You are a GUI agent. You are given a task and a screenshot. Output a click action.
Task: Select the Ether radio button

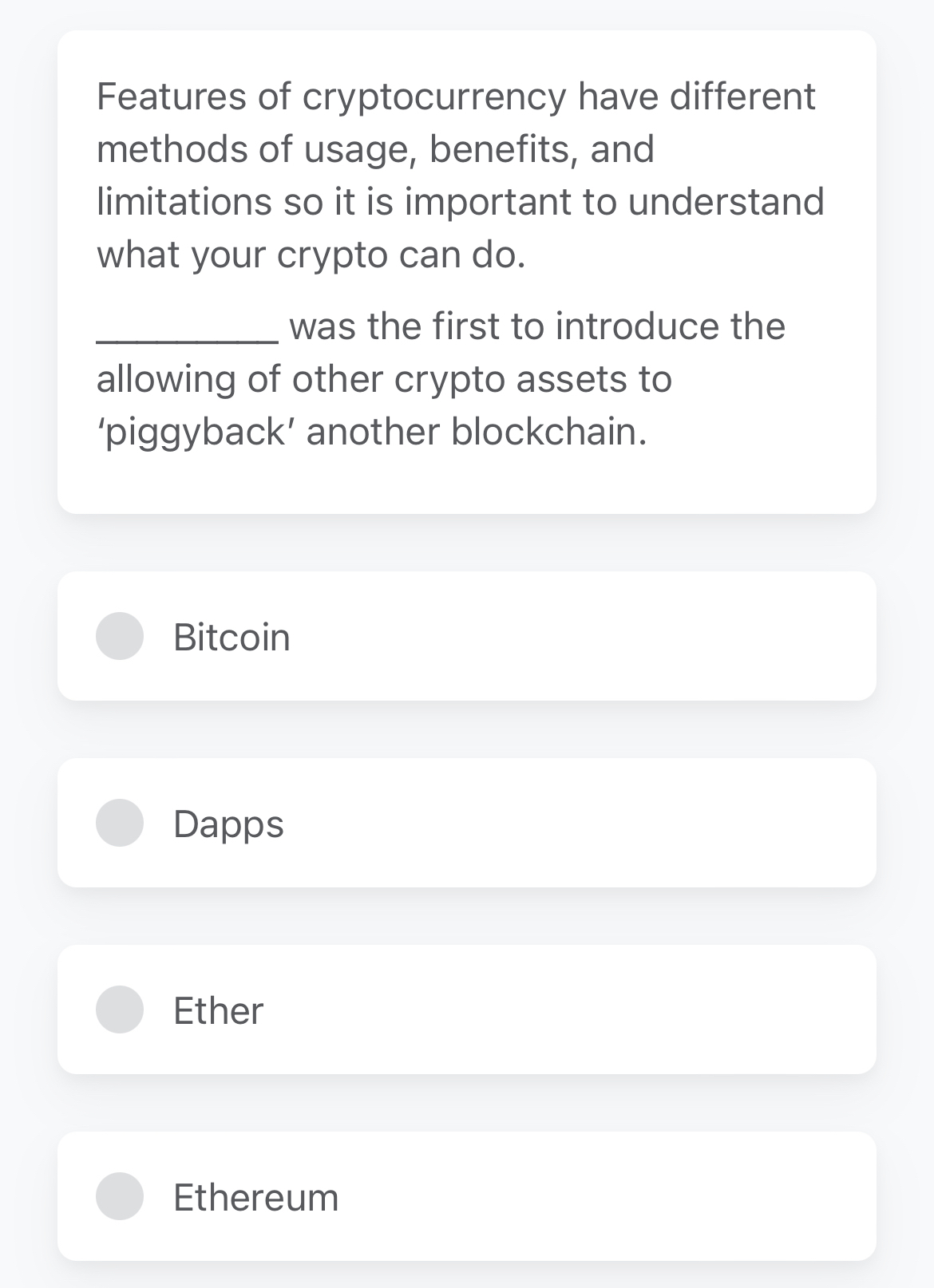click(x=120, y=1009)
